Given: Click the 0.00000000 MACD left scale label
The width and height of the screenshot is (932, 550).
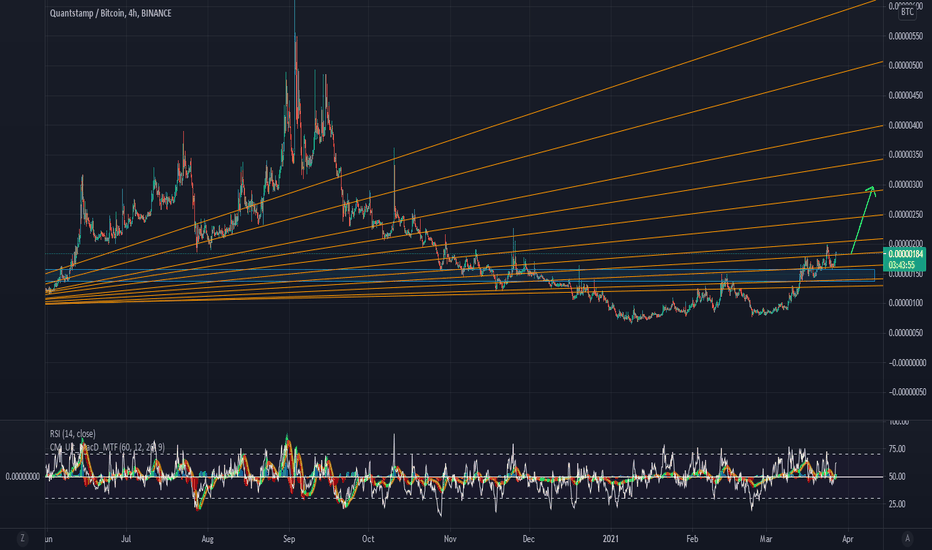Looking at the screenshot, I should point(23,476).
